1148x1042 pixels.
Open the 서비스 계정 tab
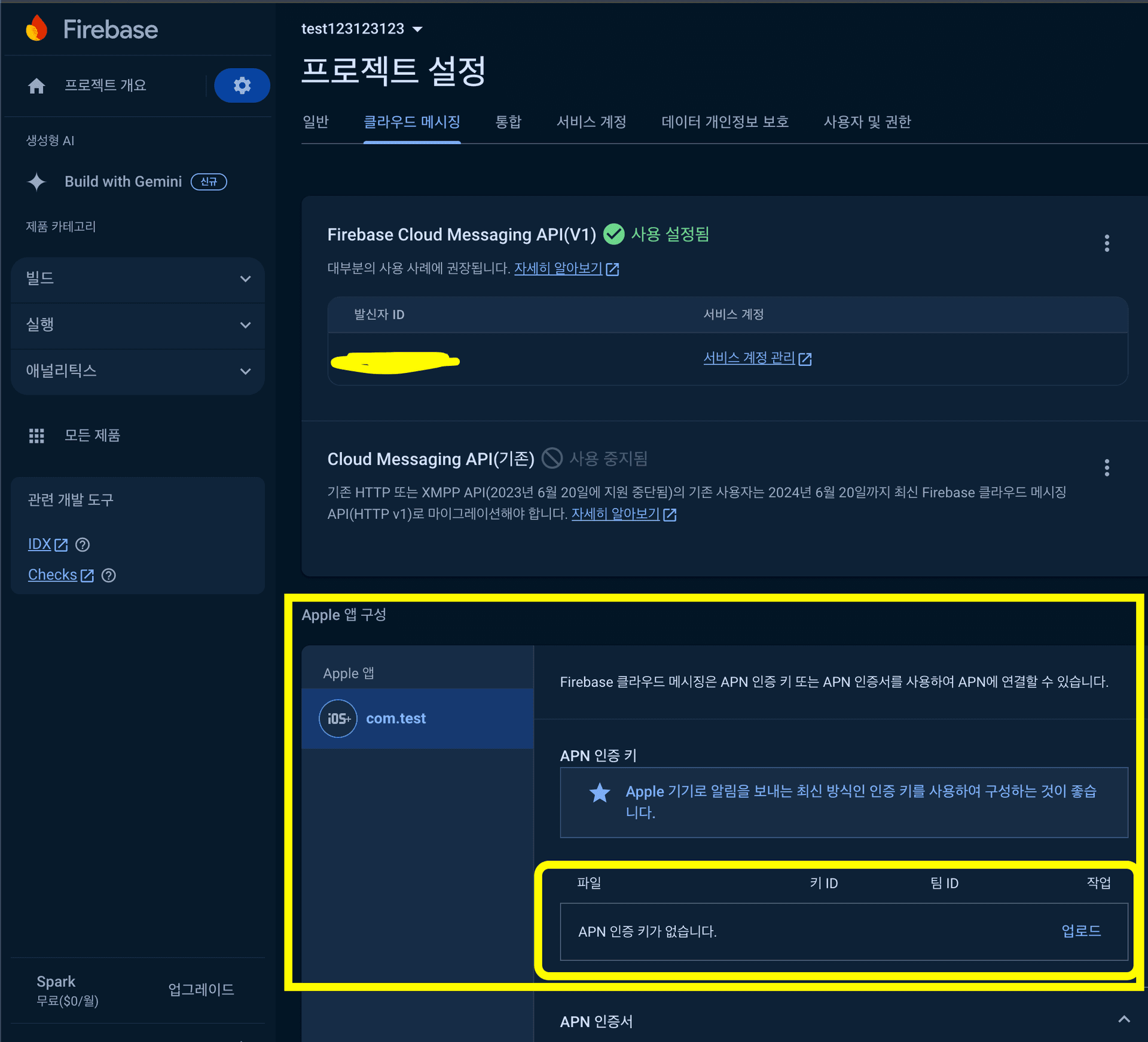(591, 122)
